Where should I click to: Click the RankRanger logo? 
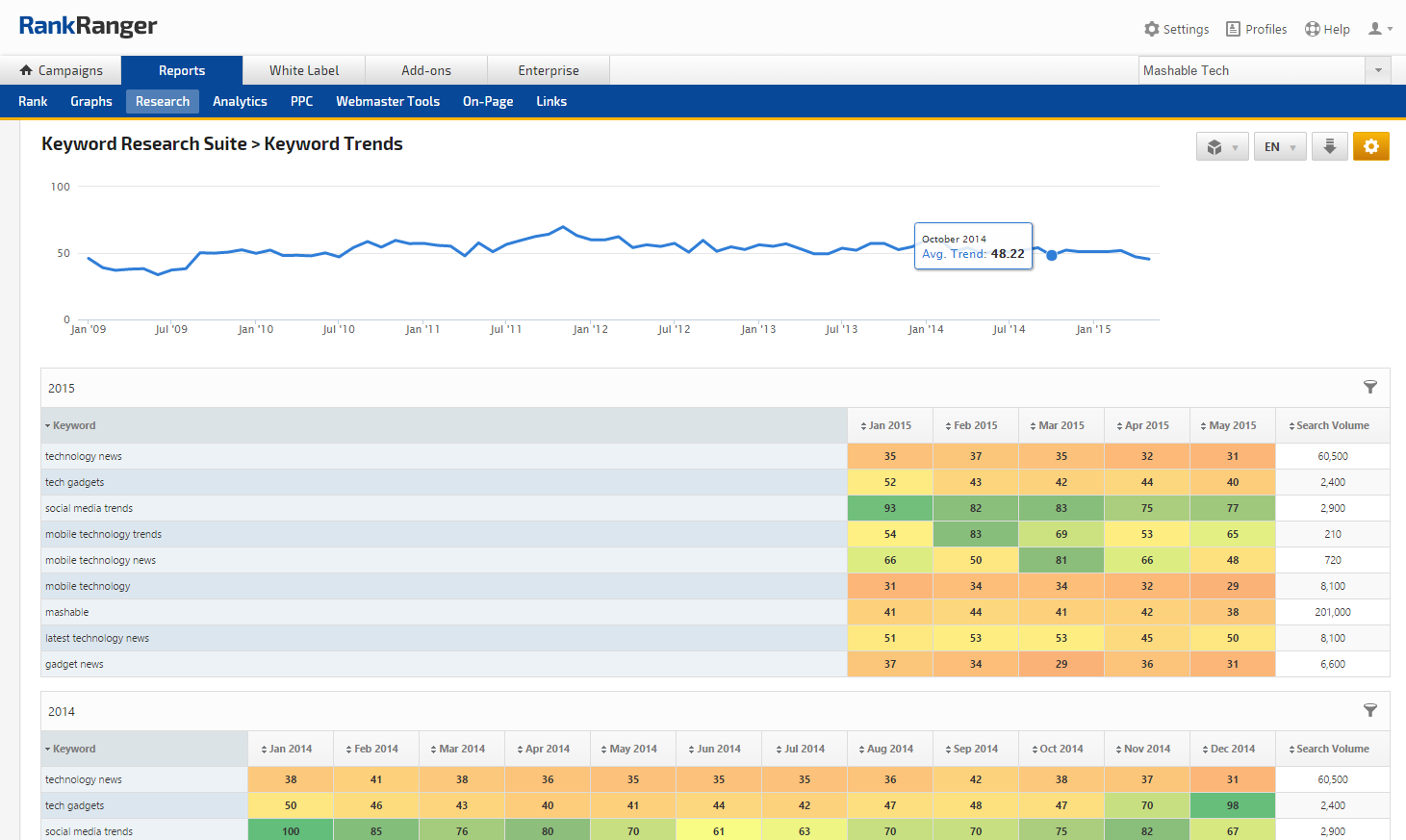click(88, 26)
